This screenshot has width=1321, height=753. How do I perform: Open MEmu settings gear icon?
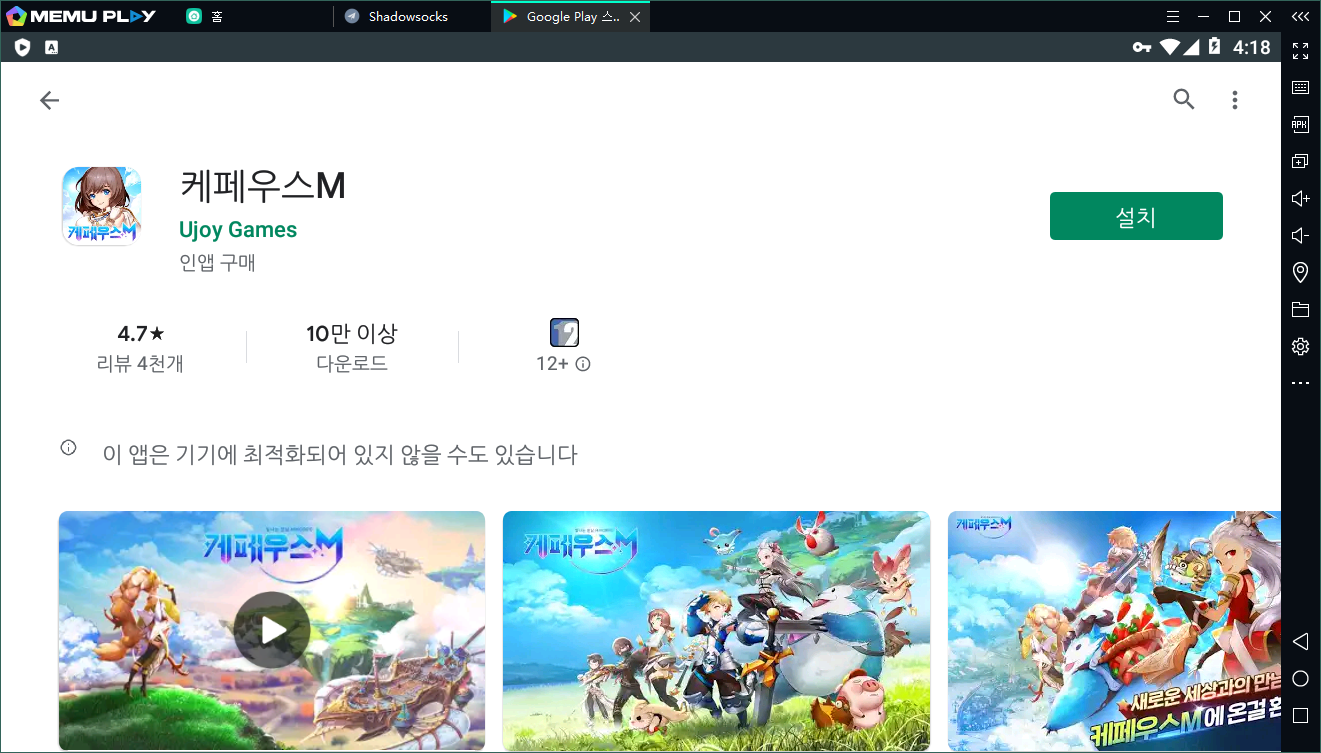pyautogui.click(x=1300, y=346)
